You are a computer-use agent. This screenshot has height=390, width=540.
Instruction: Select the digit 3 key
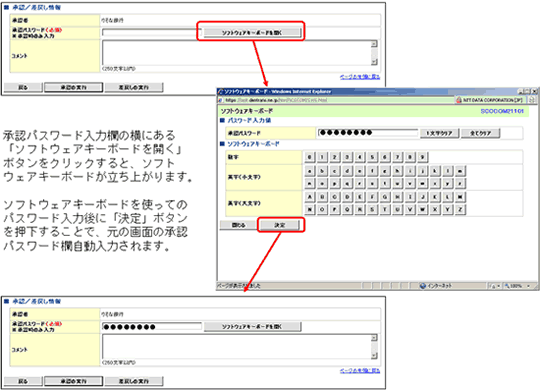pos(347,157)
